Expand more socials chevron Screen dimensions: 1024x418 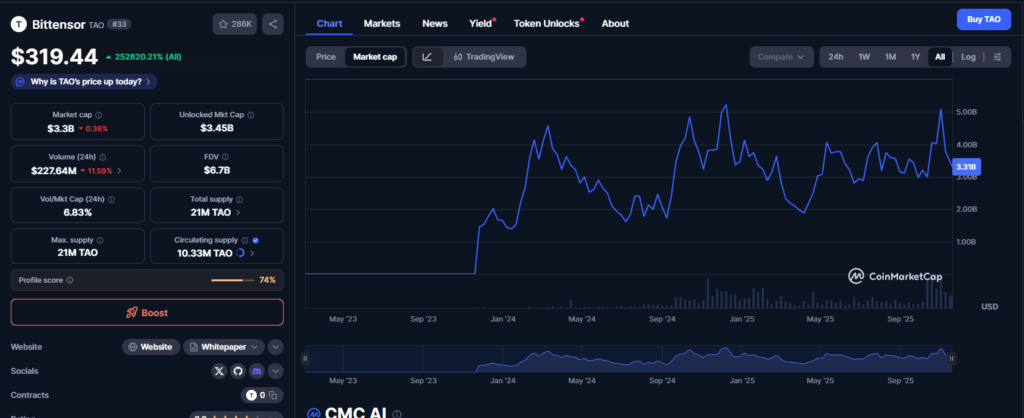coord(275,371)
